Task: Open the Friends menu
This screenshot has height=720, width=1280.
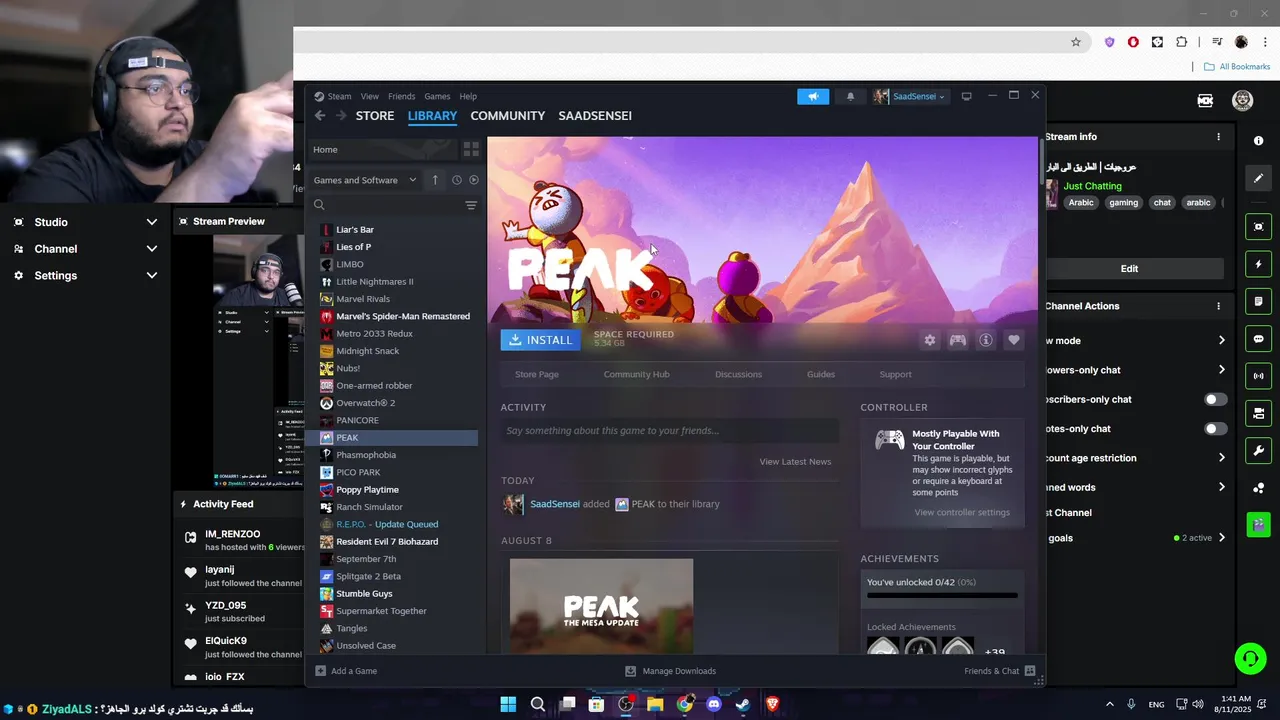Action: click(401, 97)
